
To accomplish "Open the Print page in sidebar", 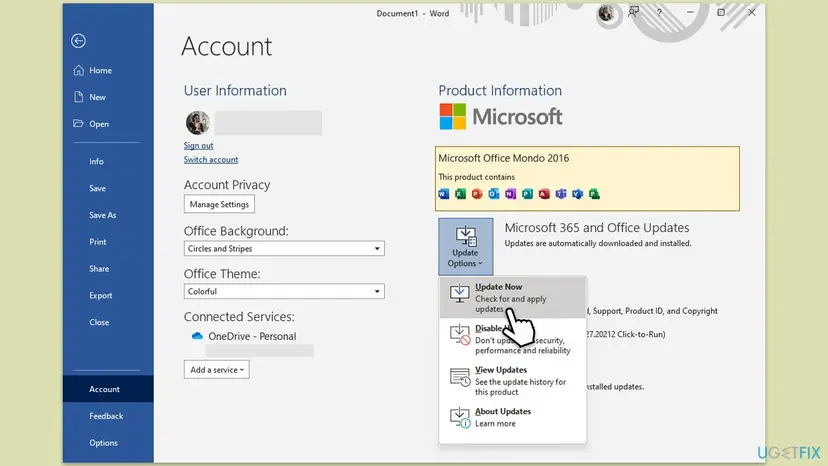I will tap(98, 241).
